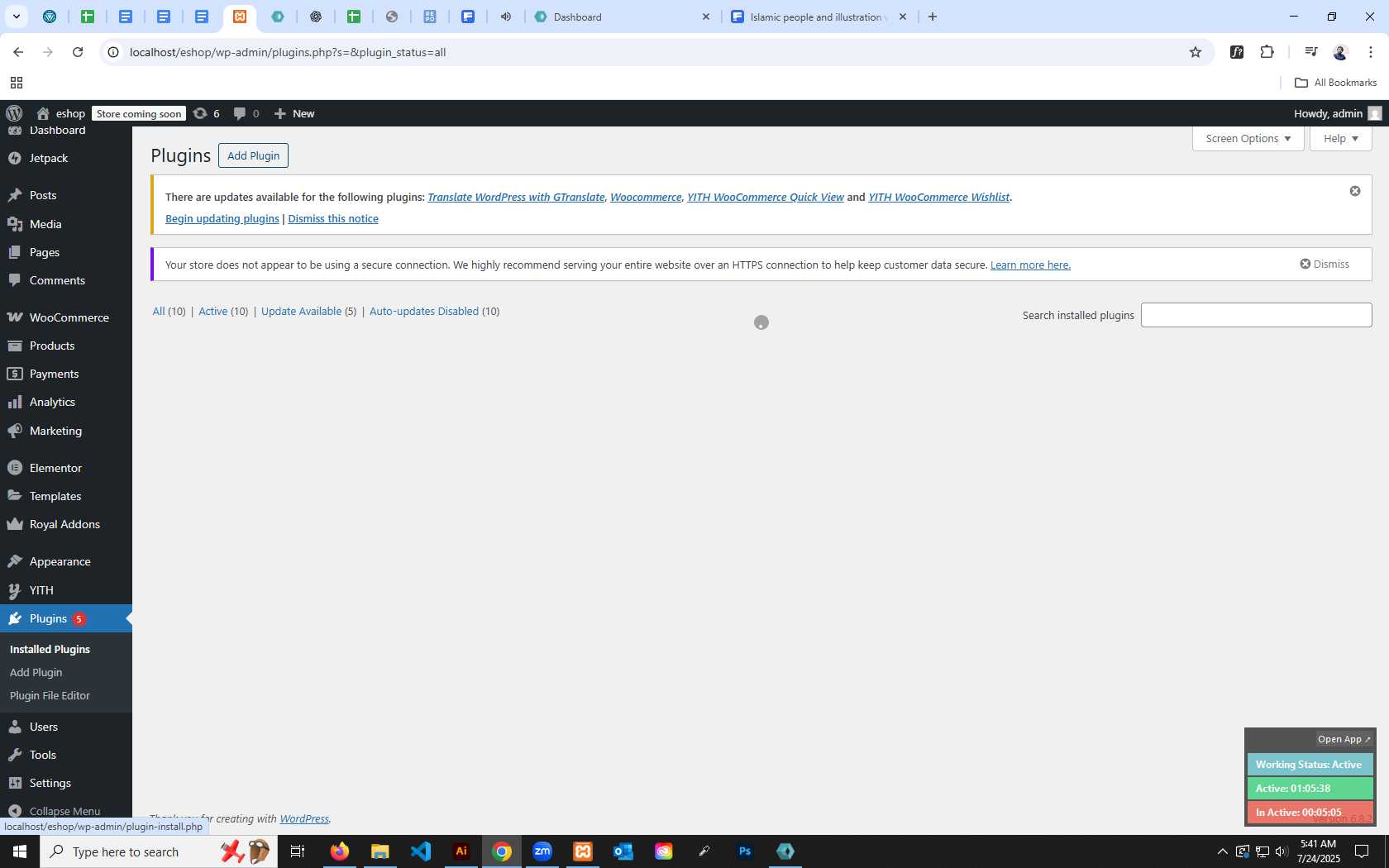Click the Add Plugin button beside the title
The image size is (1389, 868).
(x=253, y=155)
